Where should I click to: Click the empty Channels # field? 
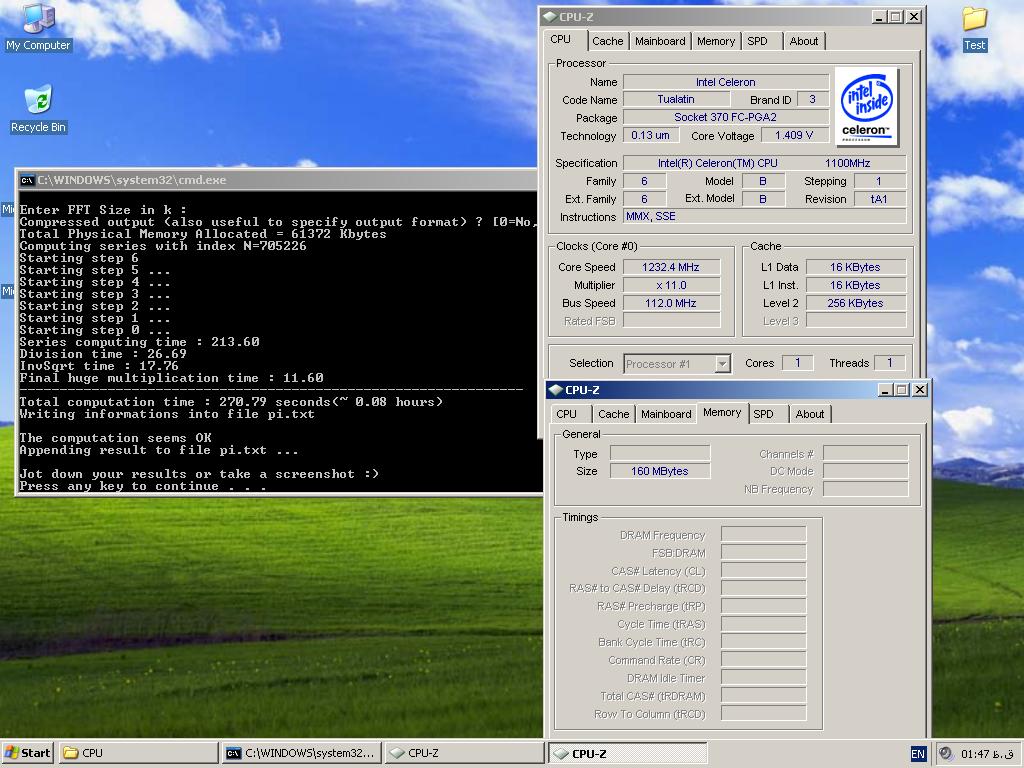865,453
